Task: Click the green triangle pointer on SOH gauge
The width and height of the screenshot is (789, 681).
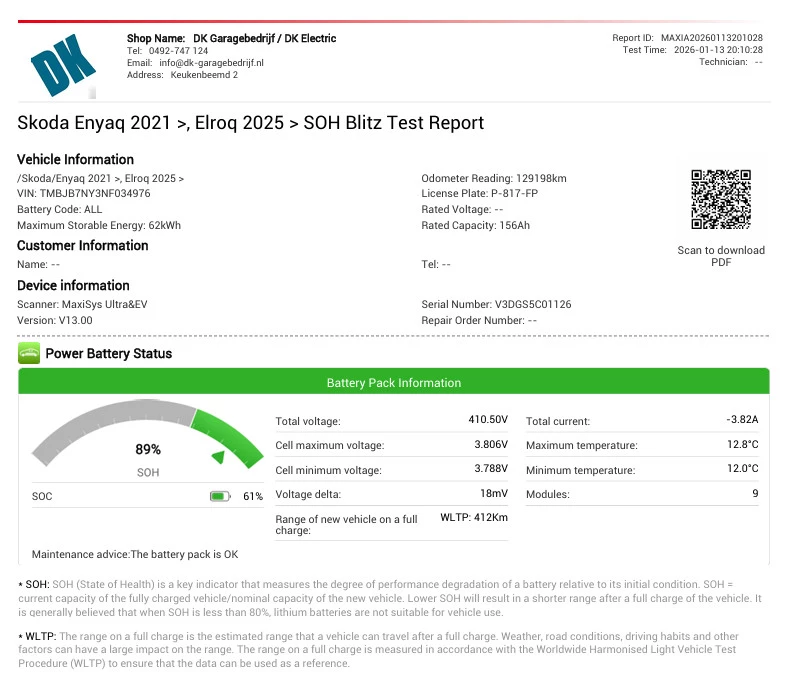Action: click(217, 457)
